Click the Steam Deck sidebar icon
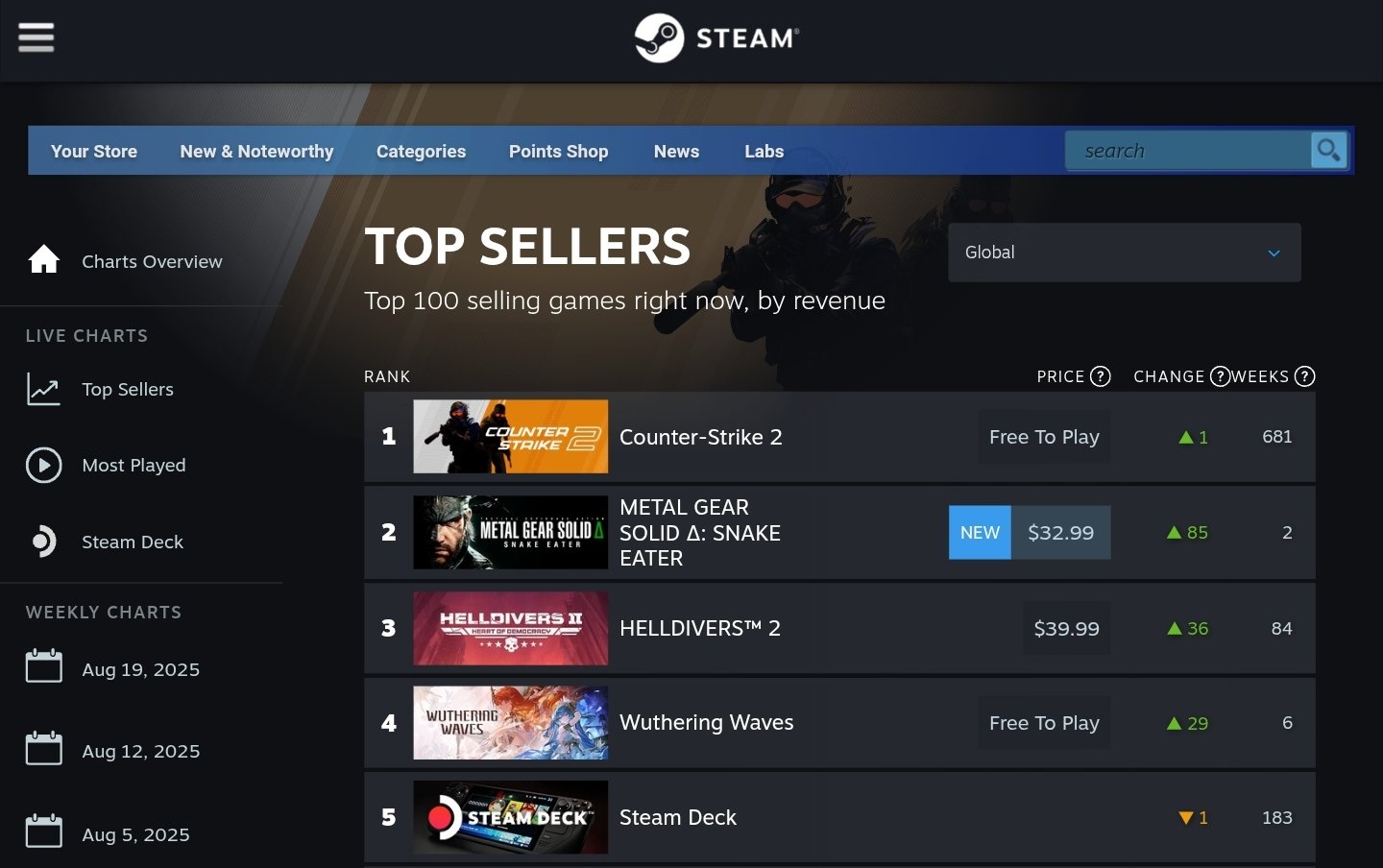Screen dimensions: 1383x868 coord(44,542)
